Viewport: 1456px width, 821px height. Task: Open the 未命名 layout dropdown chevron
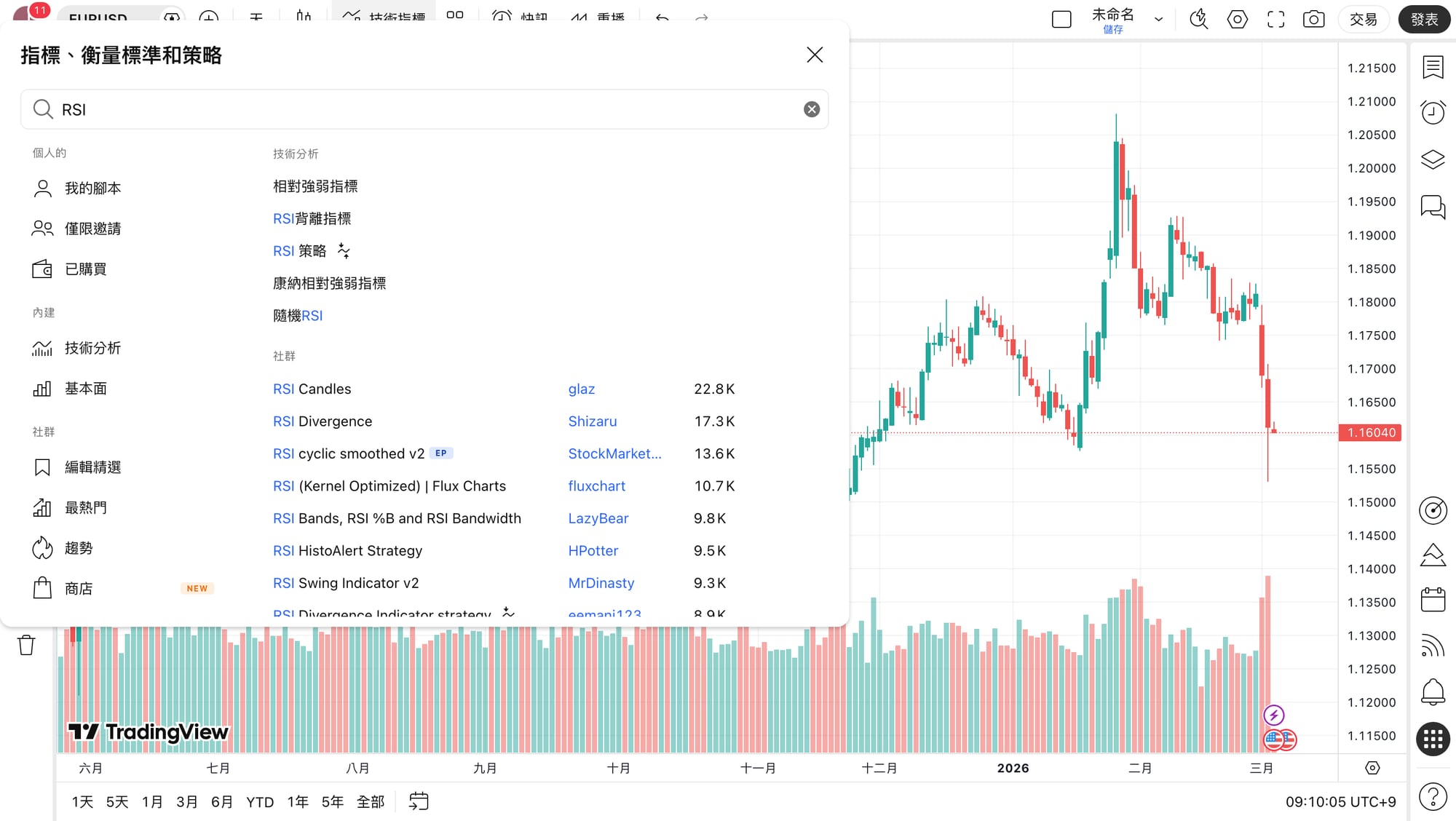point(1159,19)
